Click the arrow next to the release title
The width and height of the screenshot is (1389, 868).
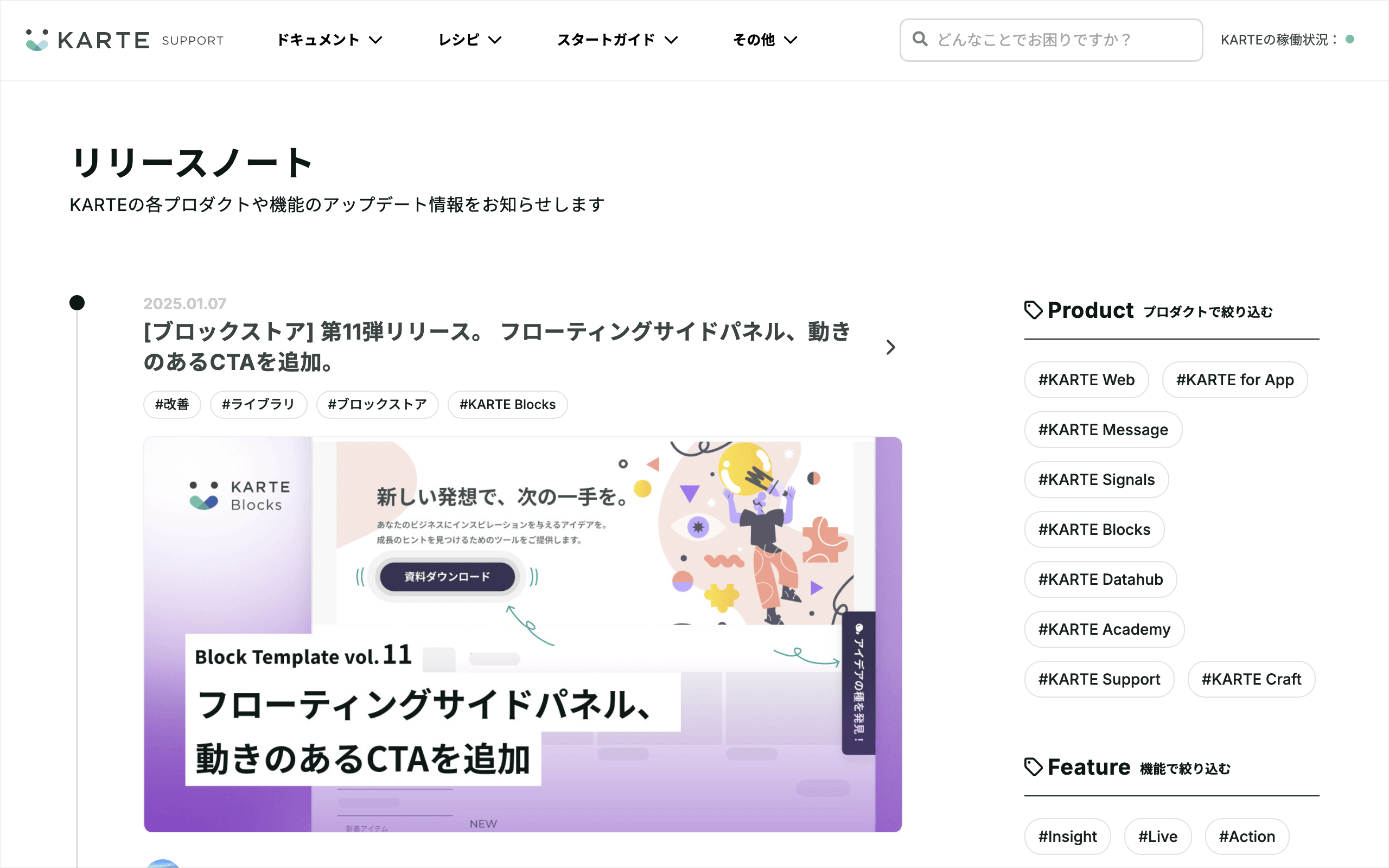coord(890,347)
